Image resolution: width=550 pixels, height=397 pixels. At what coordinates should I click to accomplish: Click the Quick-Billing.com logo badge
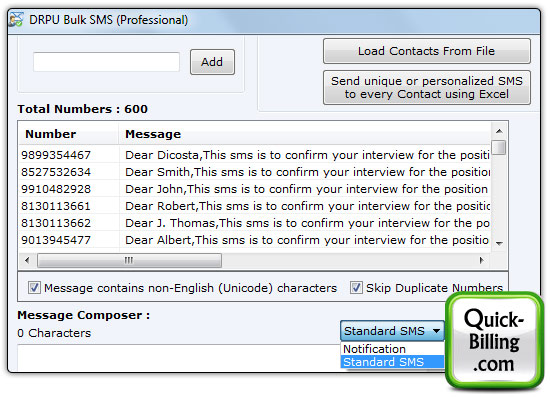coord(495,341)
